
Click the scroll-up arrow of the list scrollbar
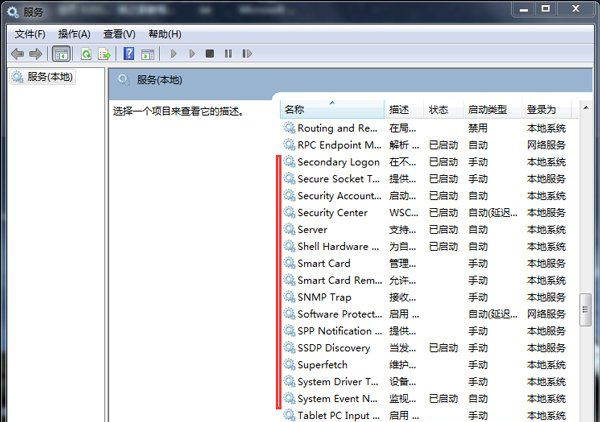(585, 108)
